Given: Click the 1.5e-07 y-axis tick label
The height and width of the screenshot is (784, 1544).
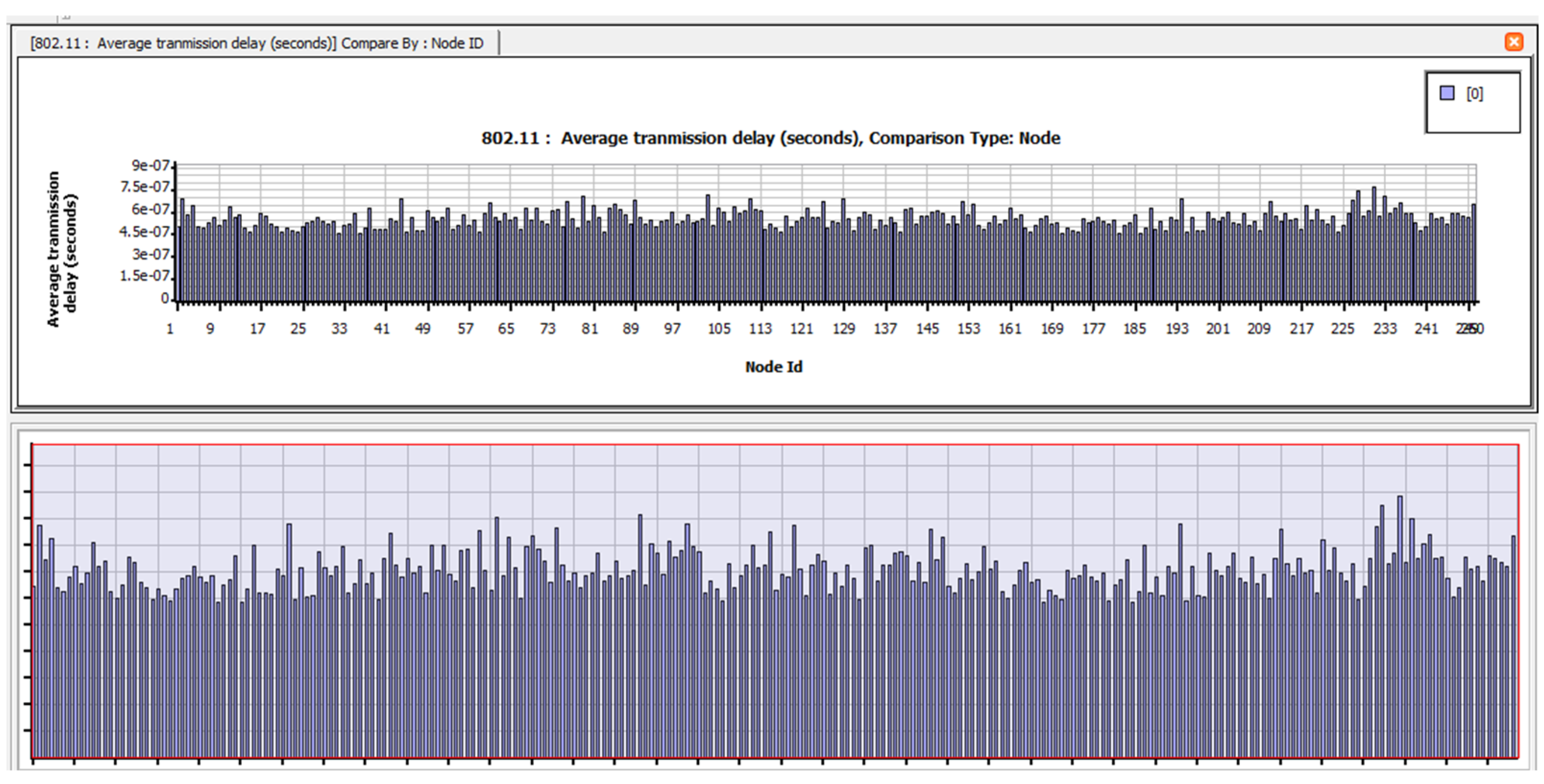Looking at the screenshot, I should point(145,276).
